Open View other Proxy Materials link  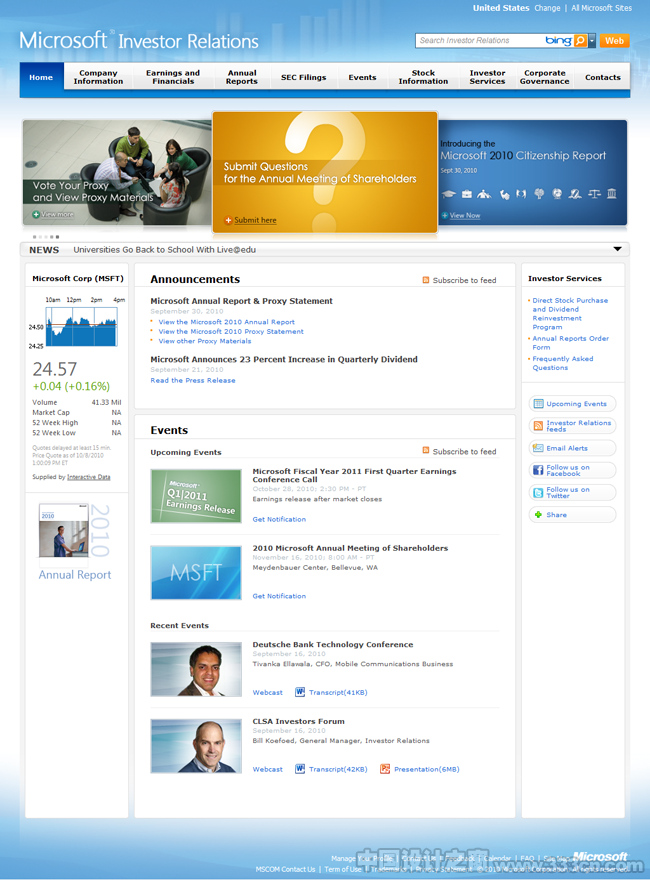[205, 341]
